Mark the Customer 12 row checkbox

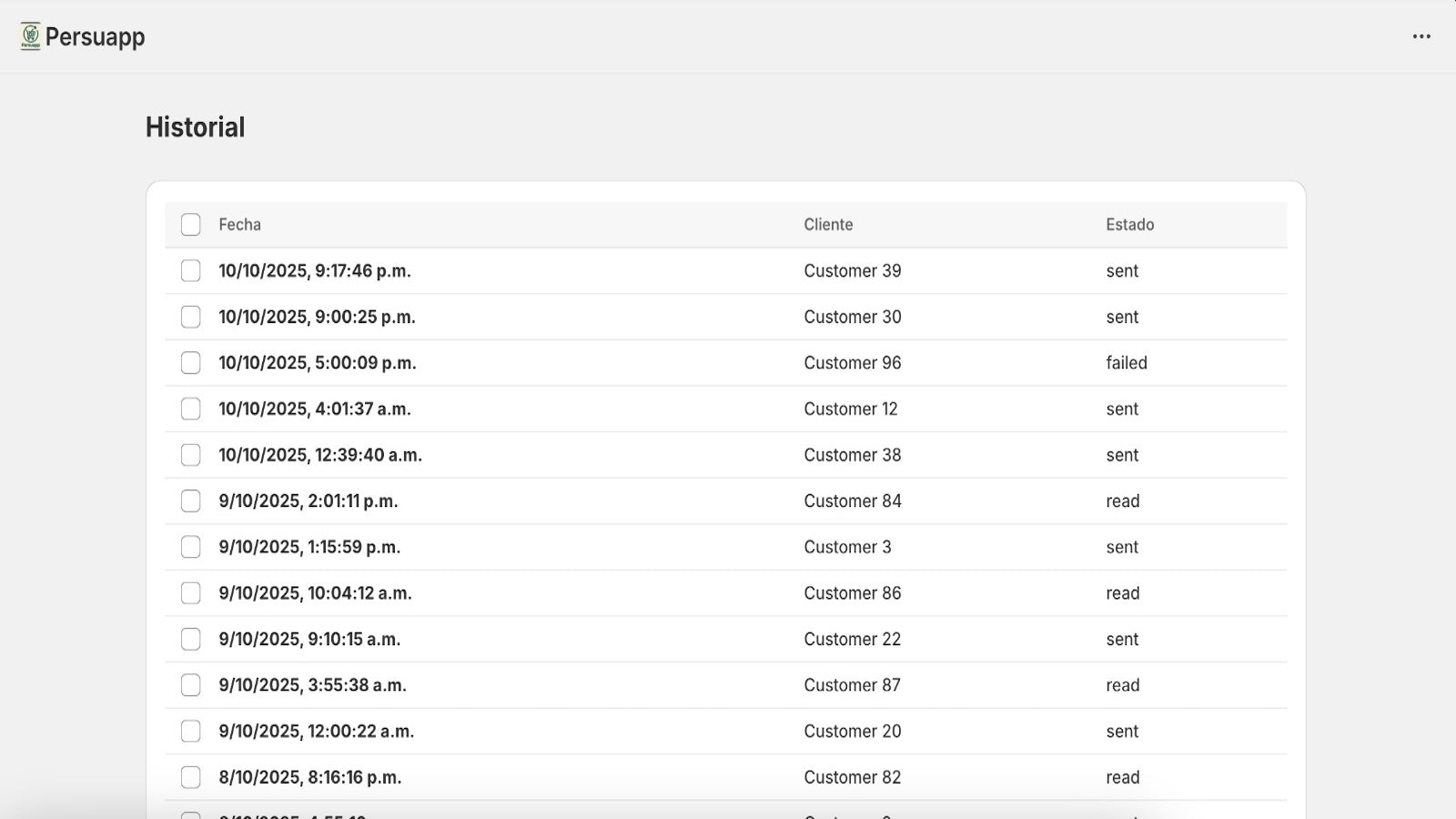190,409
